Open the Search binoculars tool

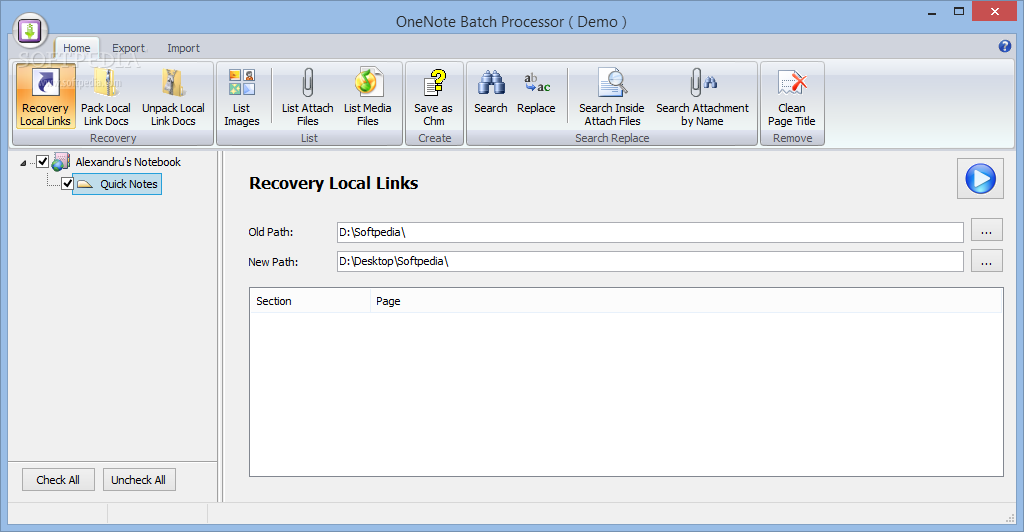490,91
